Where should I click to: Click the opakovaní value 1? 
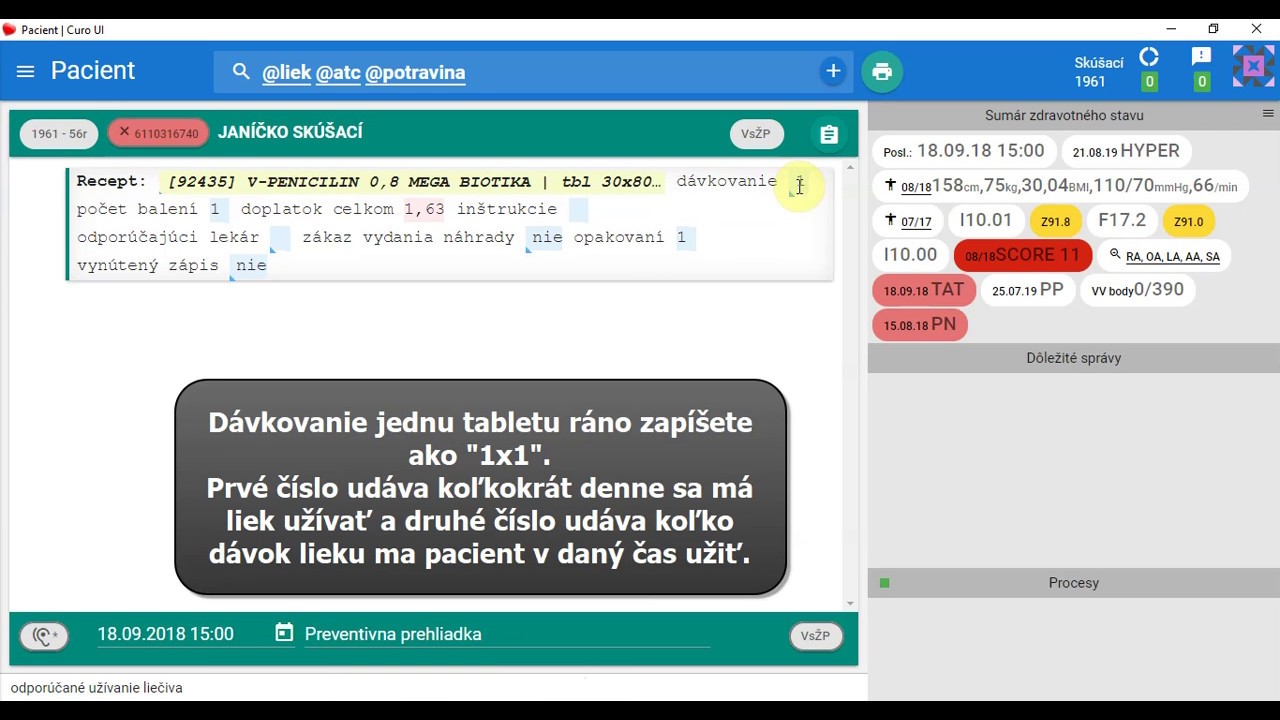pyautogui.click(x=683, y=237)
